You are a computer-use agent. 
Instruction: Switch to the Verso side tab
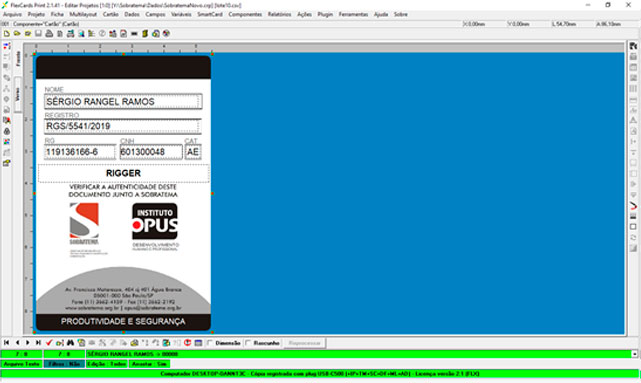pos(18,94)
